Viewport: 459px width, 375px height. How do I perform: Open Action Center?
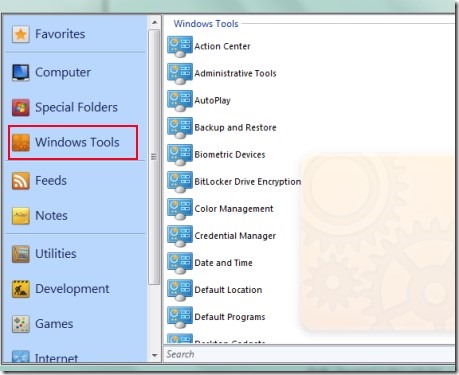point(222,46)
